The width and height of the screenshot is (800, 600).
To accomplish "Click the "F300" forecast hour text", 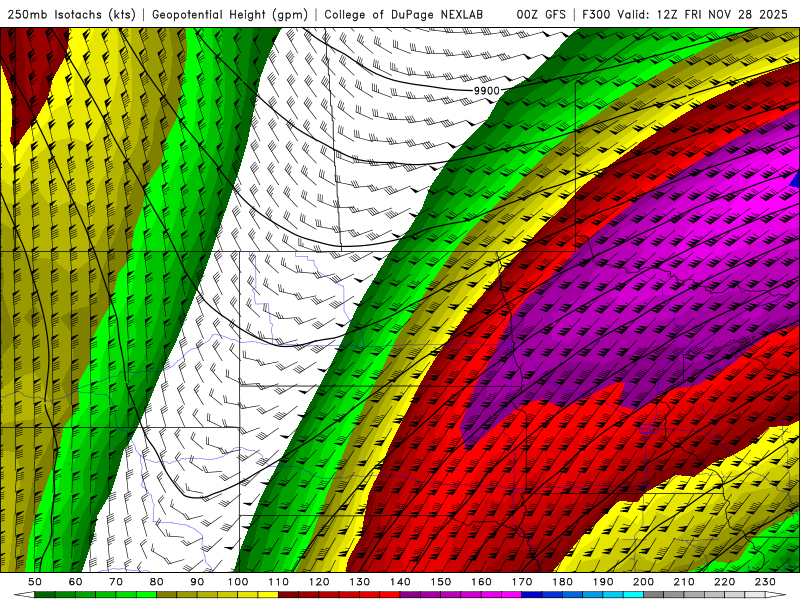I will click(x=596, y=15).
